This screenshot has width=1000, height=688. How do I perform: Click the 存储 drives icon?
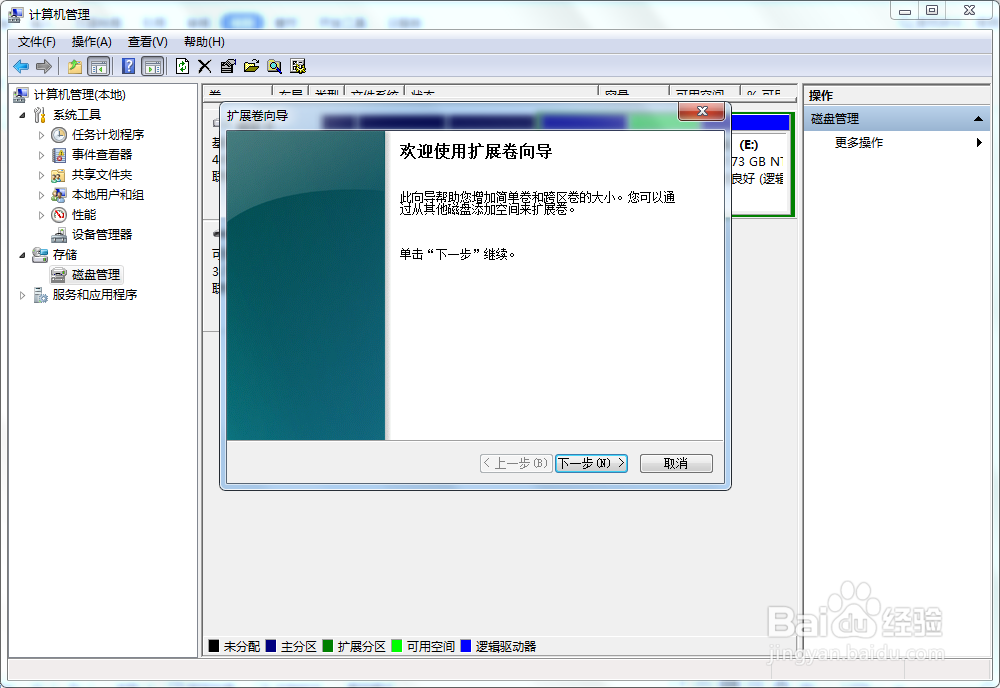click(40, 254)
